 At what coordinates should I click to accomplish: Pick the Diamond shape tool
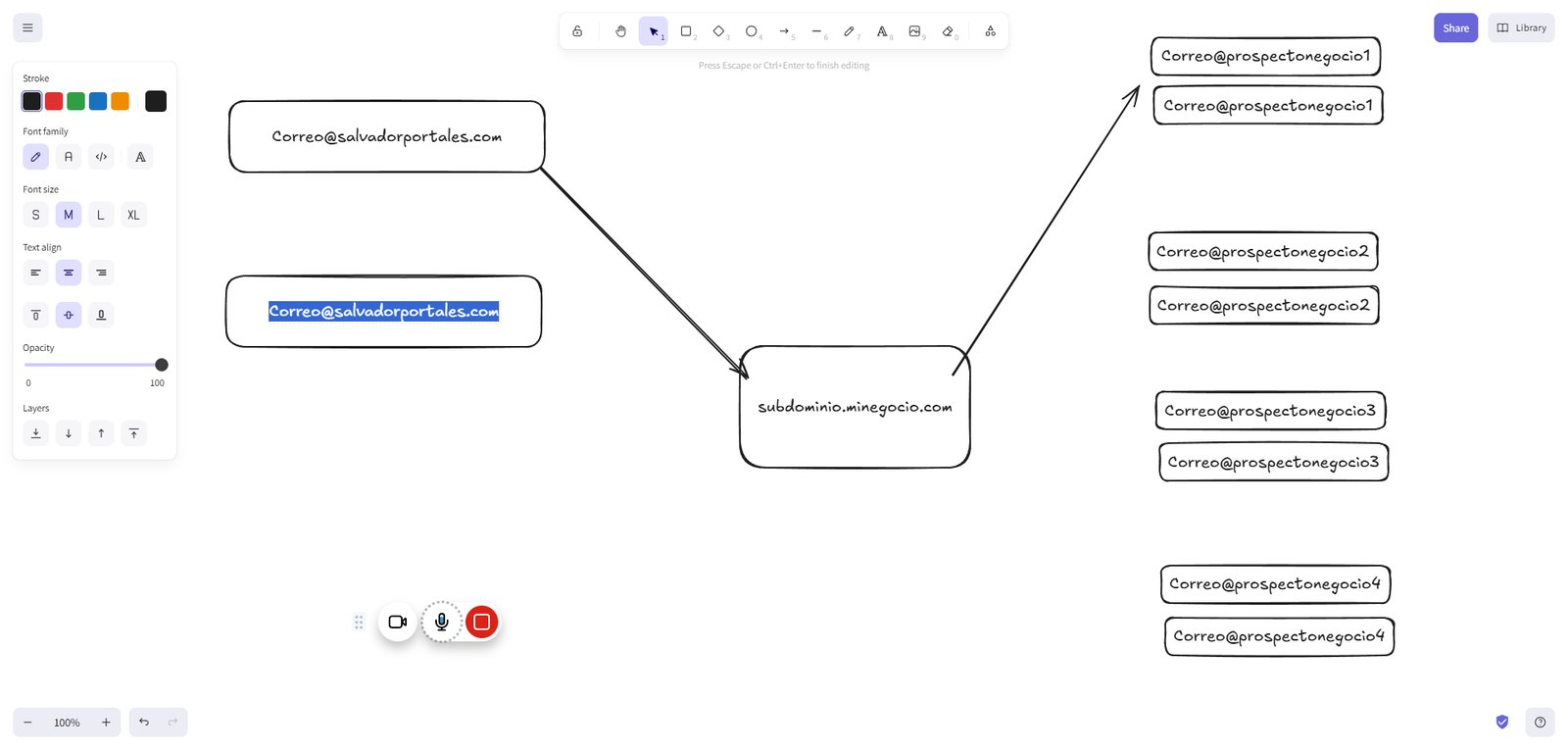click(718, 31)
